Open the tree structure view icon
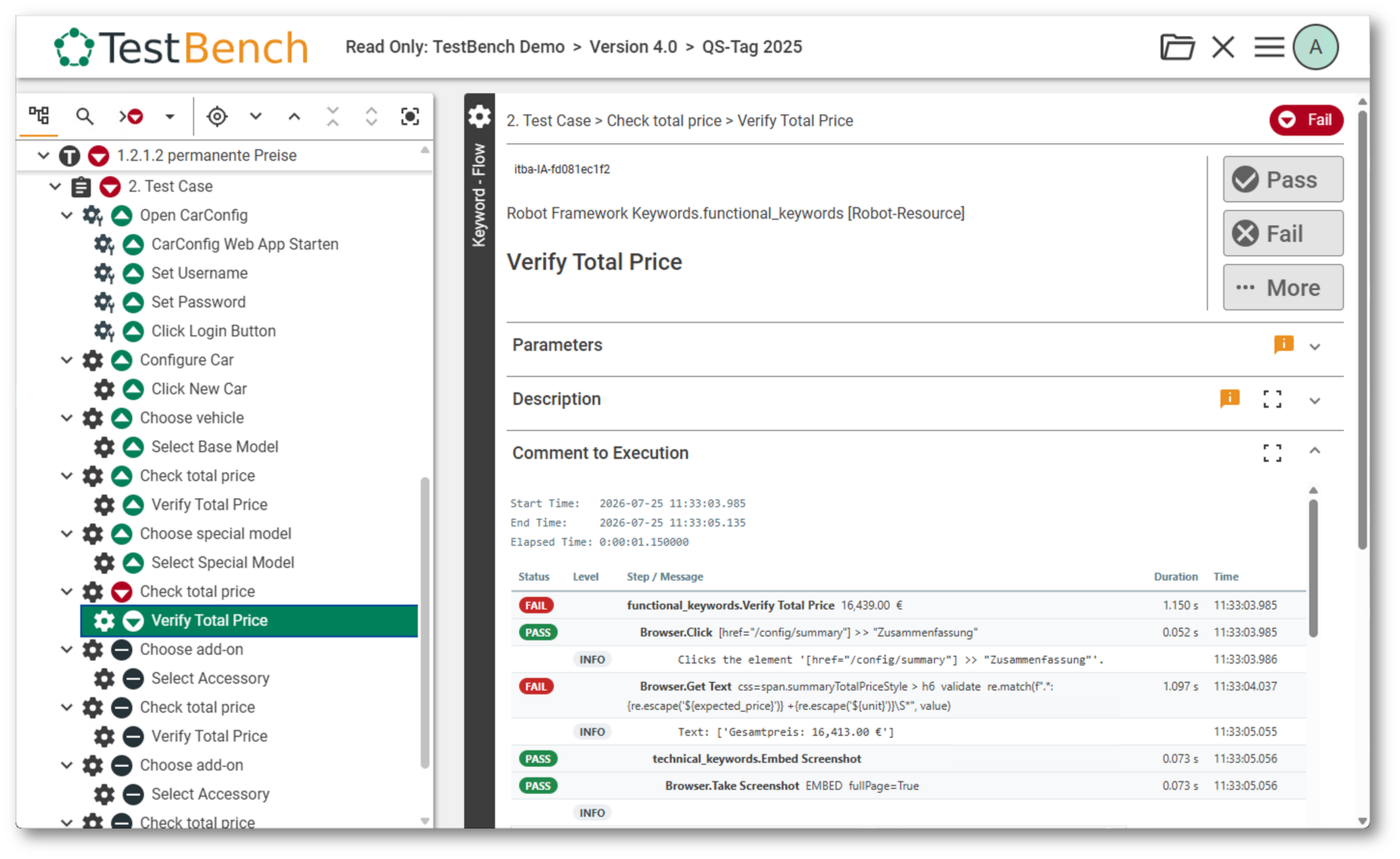 (39, 116)
